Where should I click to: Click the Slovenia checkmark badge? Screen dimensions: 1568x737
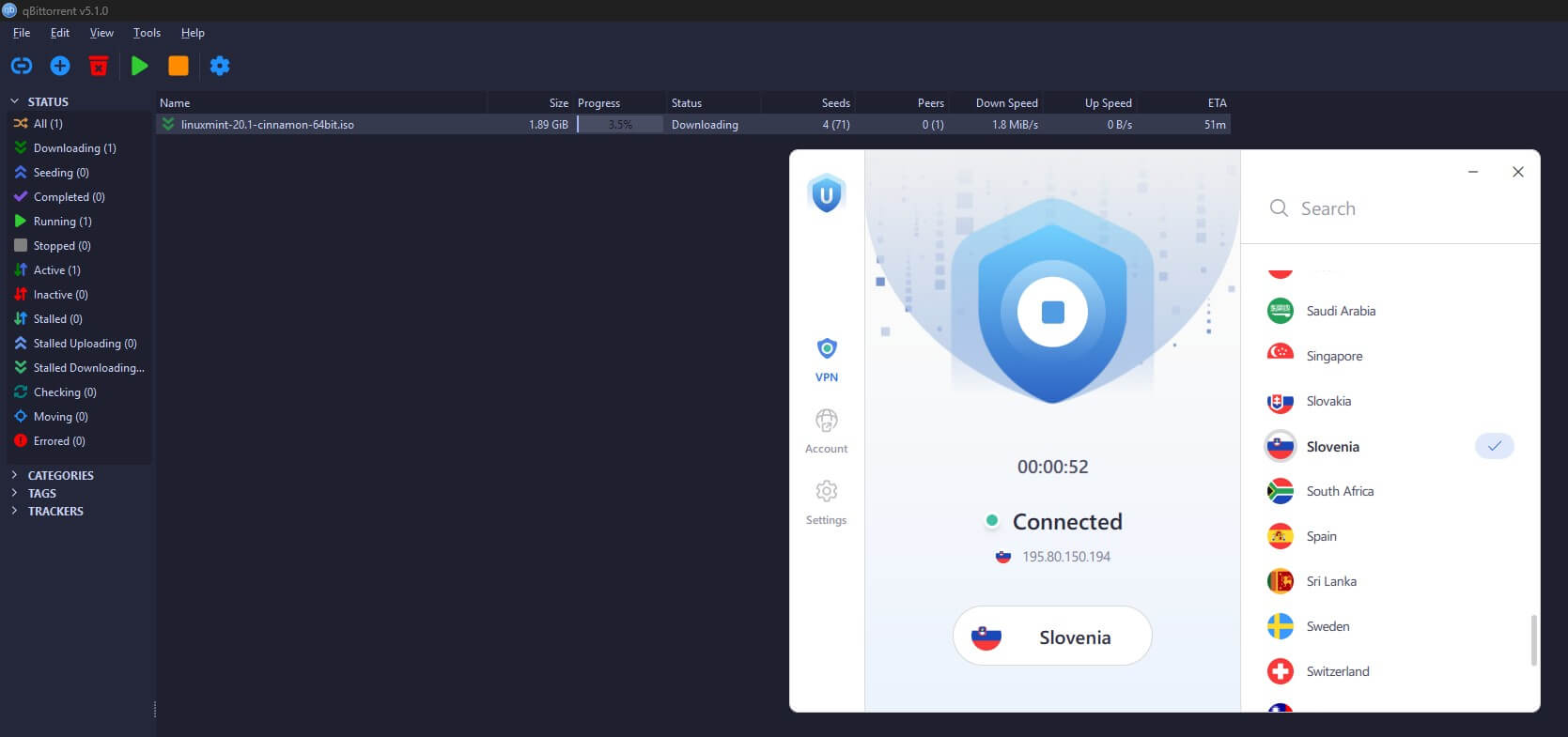(1495, 446)
